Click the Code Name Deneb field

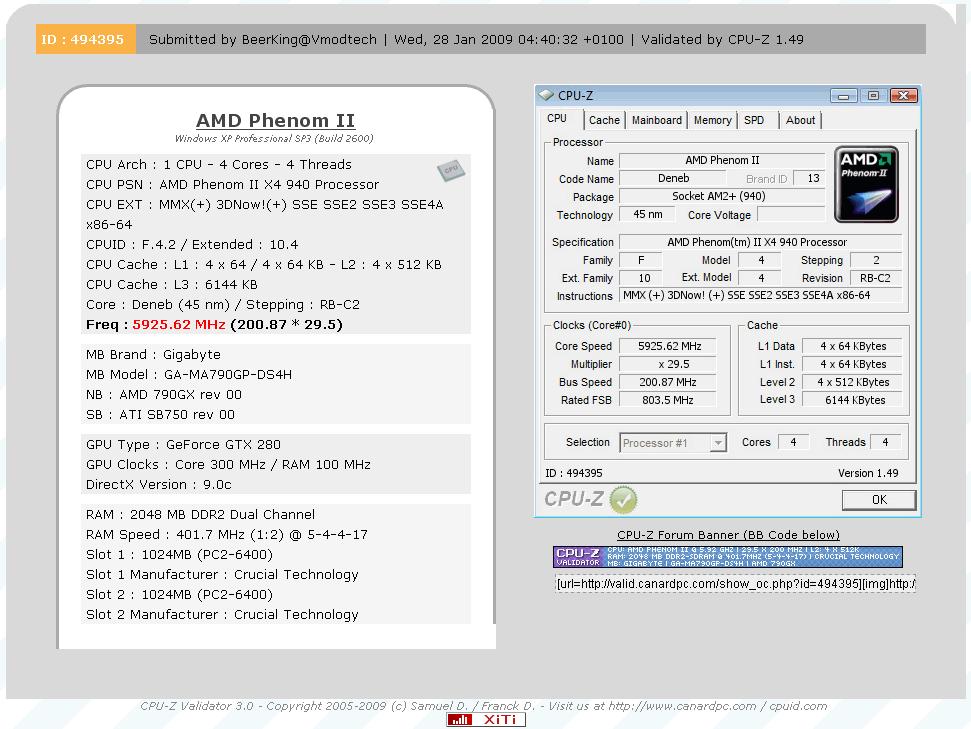click(673, 178)
